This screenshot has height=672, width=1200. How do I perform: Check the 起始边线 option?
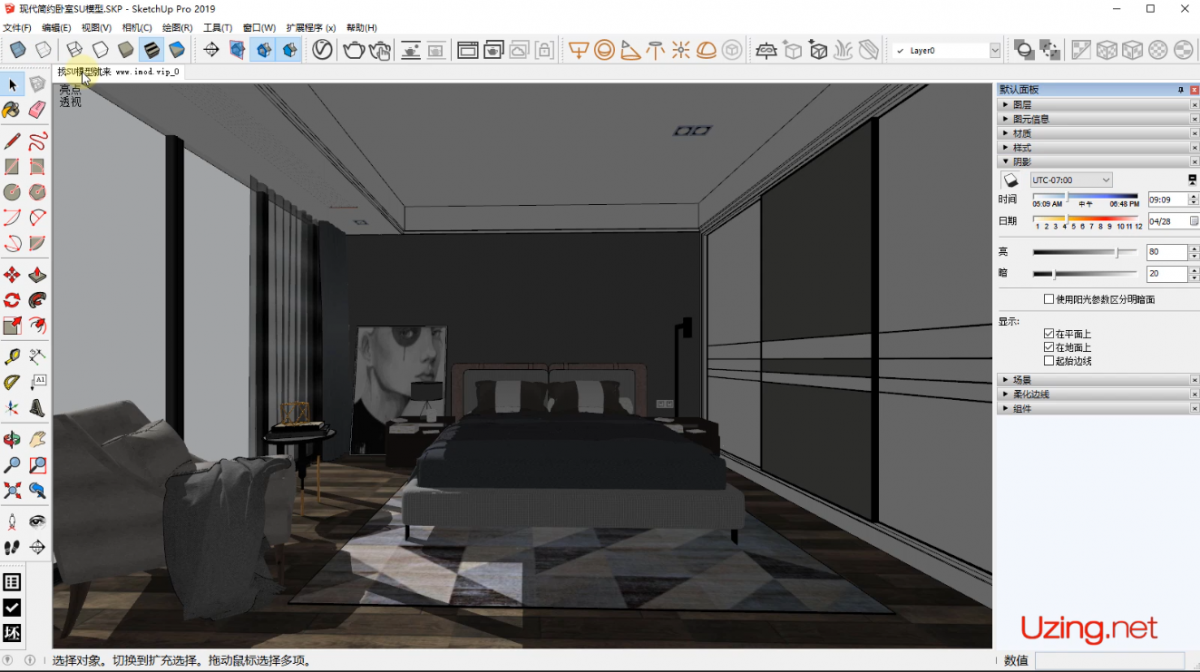click(x=1048, y=361)
